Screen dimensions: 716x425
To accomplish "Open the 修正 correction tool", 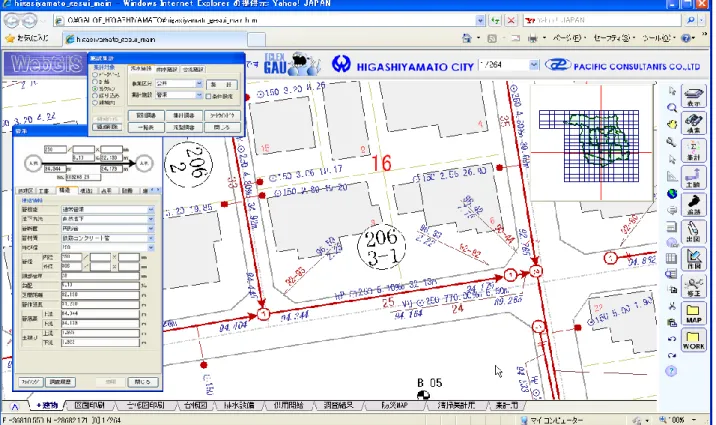I will pyautogui.click(x=693, y=286).
